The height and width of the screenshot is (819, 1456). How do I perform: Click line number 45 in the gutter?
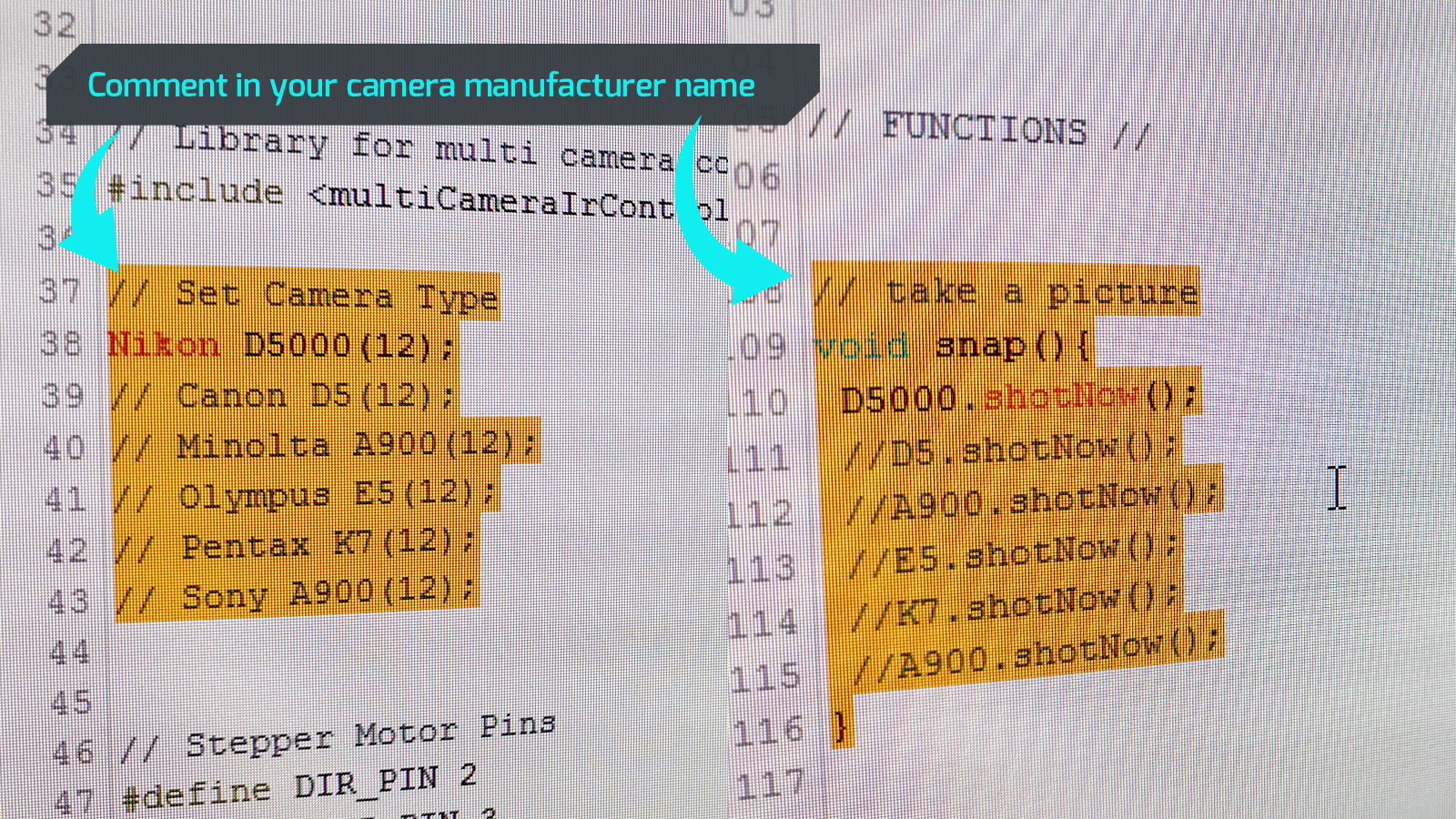tap(72, 703)
